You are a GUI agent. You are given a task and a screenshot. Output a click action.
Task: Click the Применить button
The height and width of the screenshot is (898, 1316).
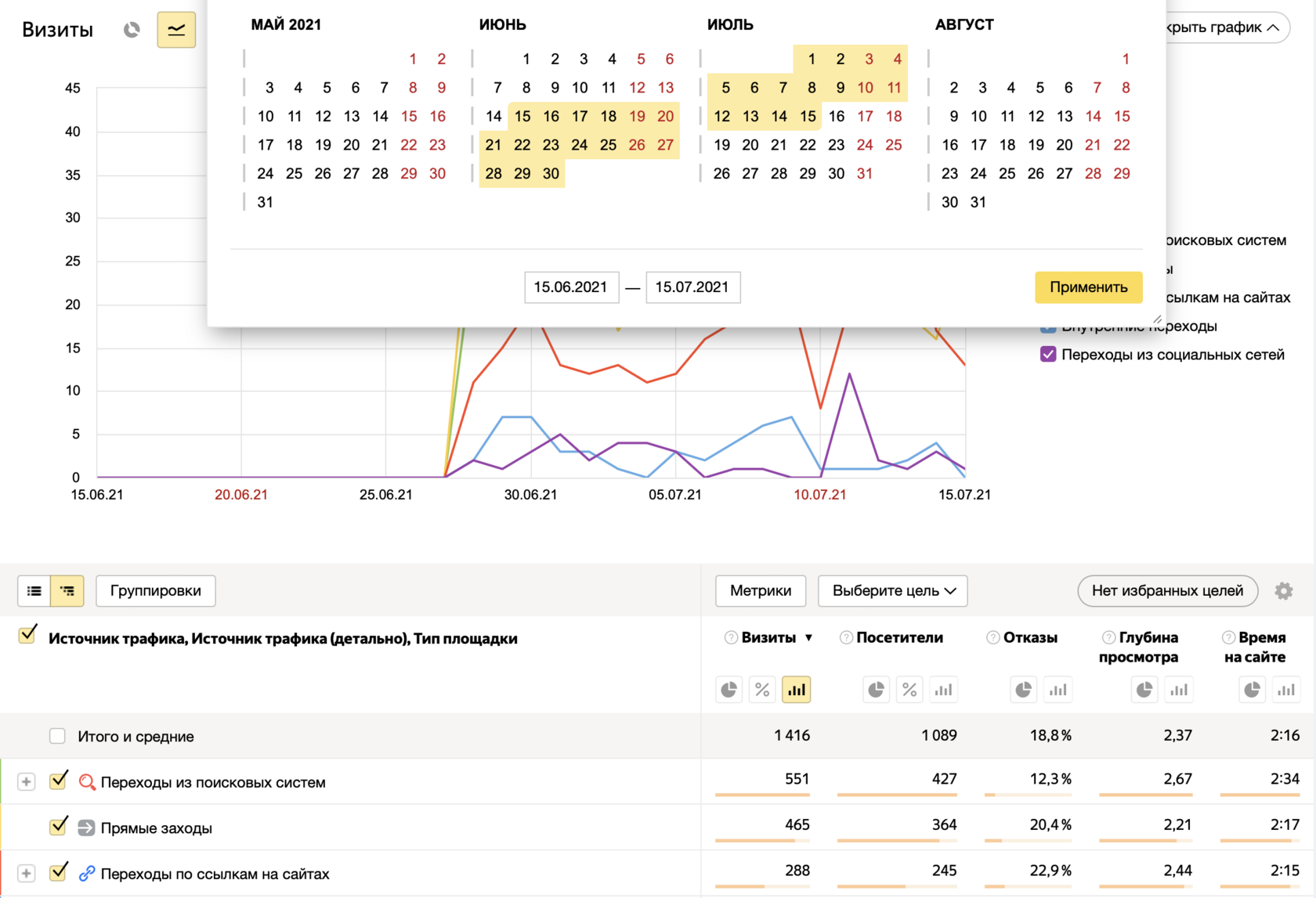[x=1088, y=287]
